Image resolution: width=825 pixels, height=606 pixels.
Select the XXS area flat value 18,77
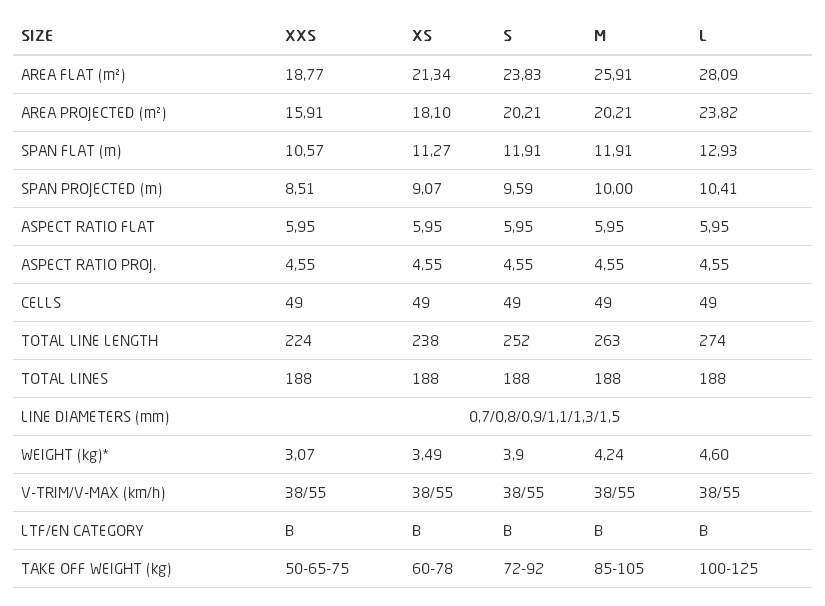click(x=304, y=75)
